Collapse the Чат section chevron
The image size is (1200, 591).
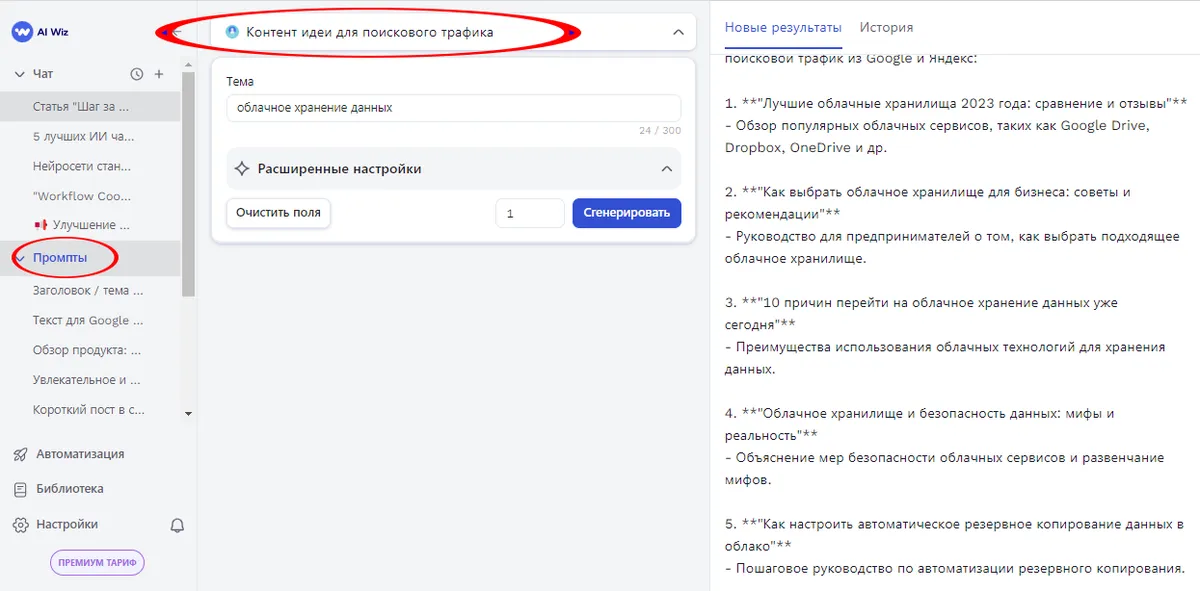[18, 74]
